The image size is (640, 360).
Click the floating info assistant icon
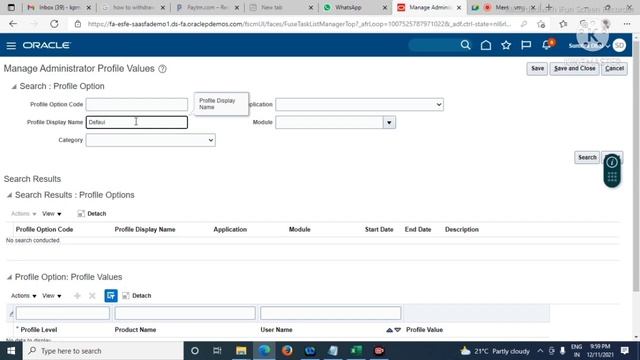click(x=612, y=162)
